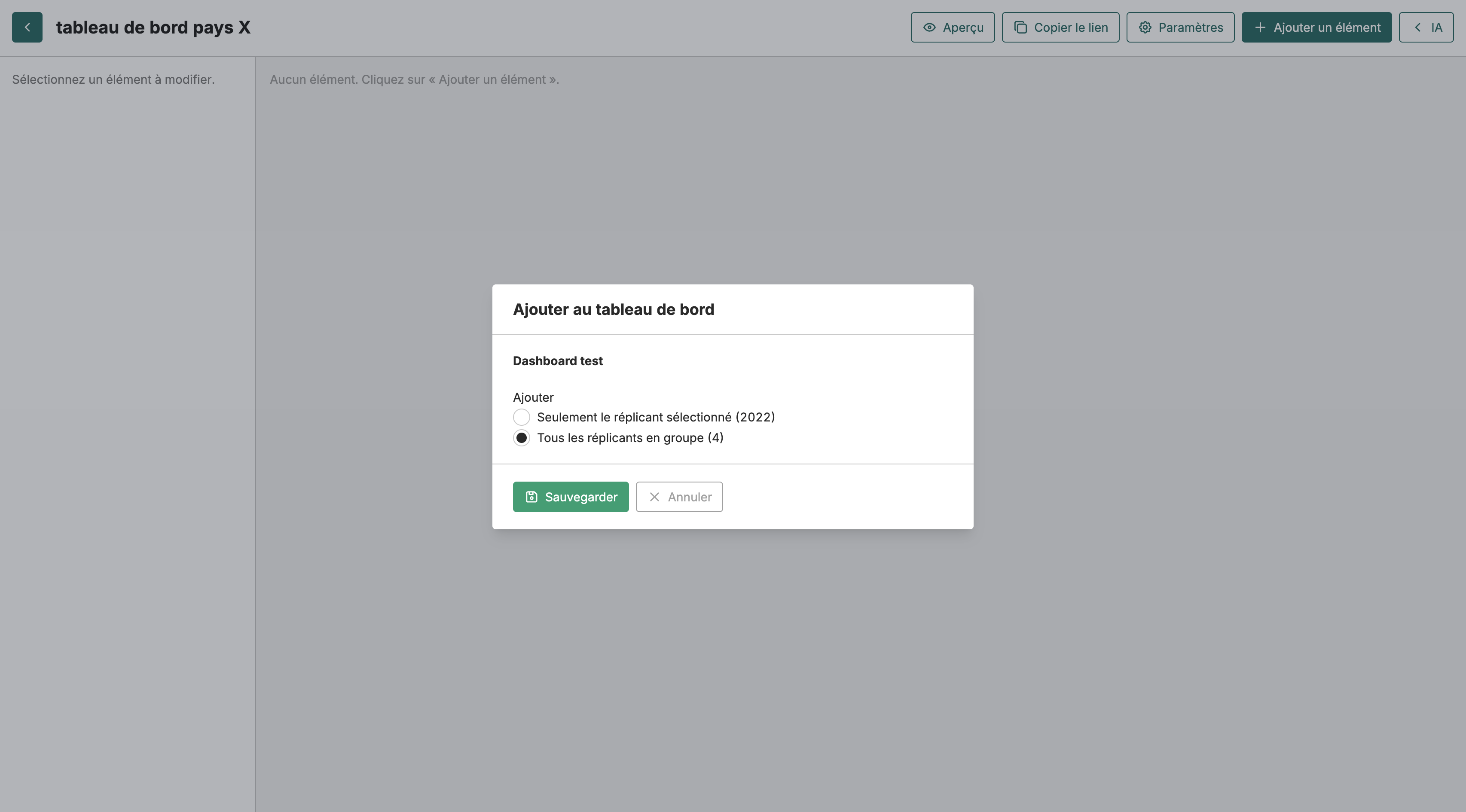1466x812 pixels.
Task: Open Paramètres settings
Action: 1180,27
